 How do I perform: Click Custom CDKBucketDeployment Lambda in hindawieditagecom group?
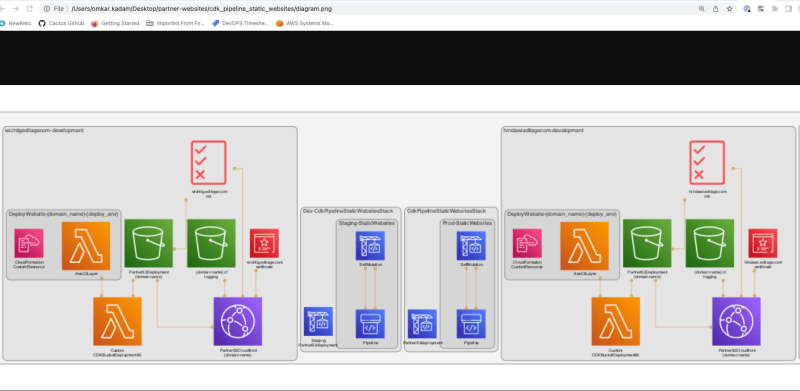click(x=616, y=321)
